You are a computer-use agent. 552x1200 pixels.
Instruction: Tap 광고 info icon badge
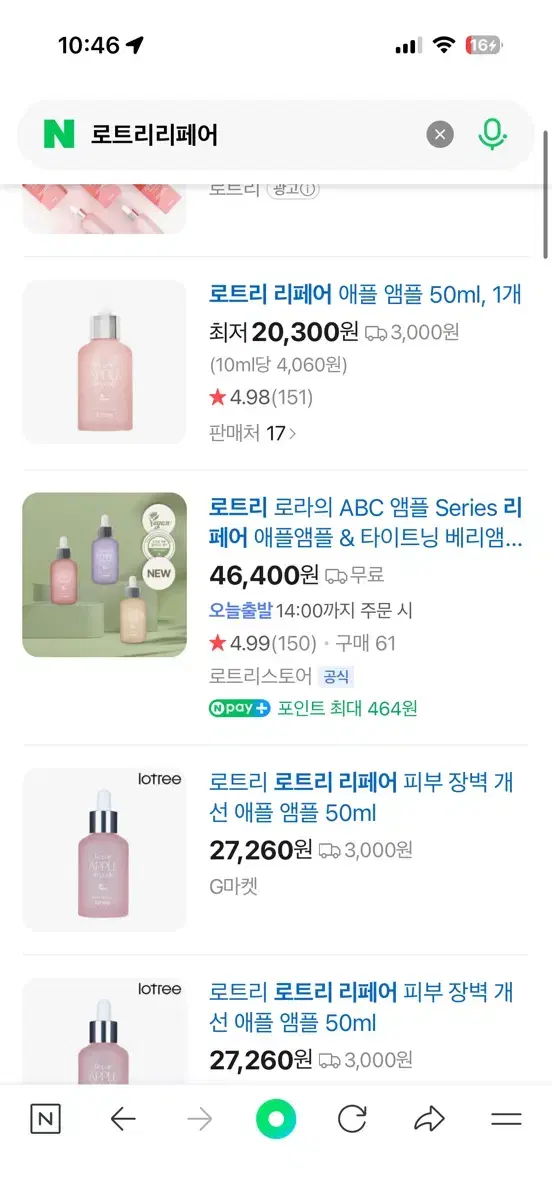(293, 189)
